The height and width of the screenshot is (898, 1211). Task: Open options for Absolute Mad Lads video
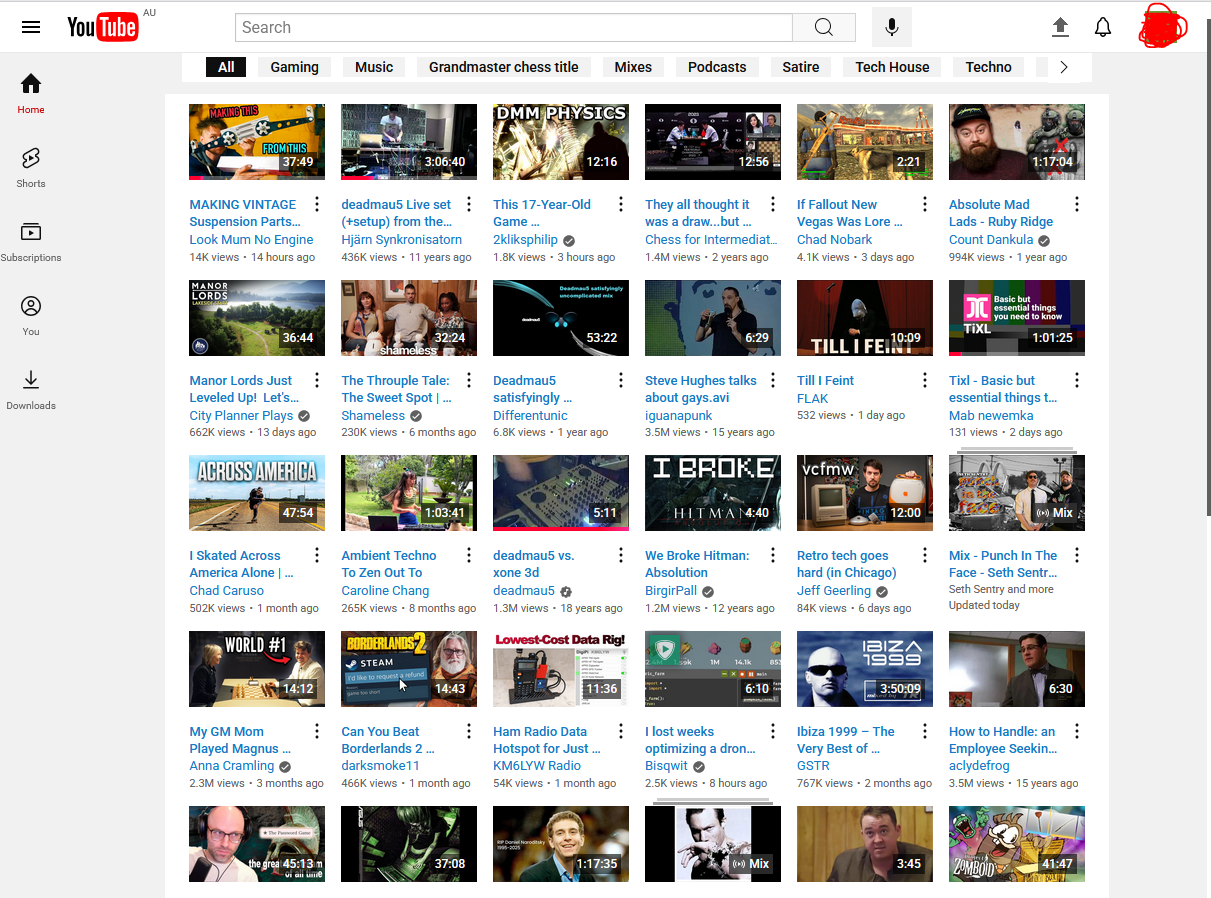(1077, 204)
